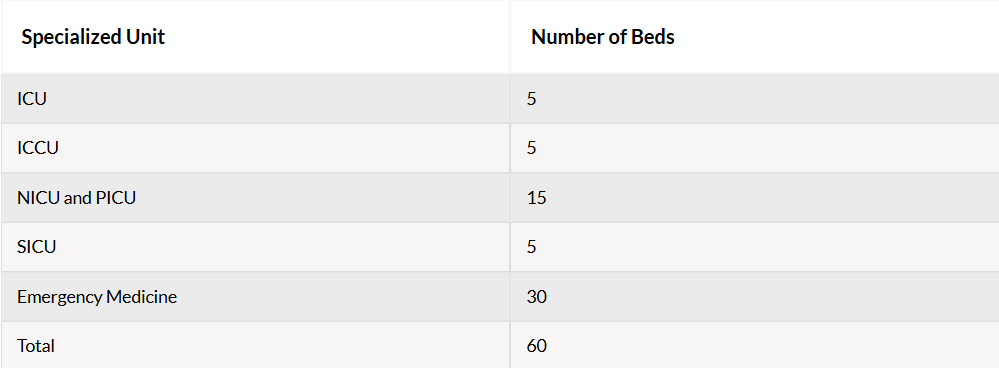
Task: Click the Specialized Unit column header
Action: [93, 37]
